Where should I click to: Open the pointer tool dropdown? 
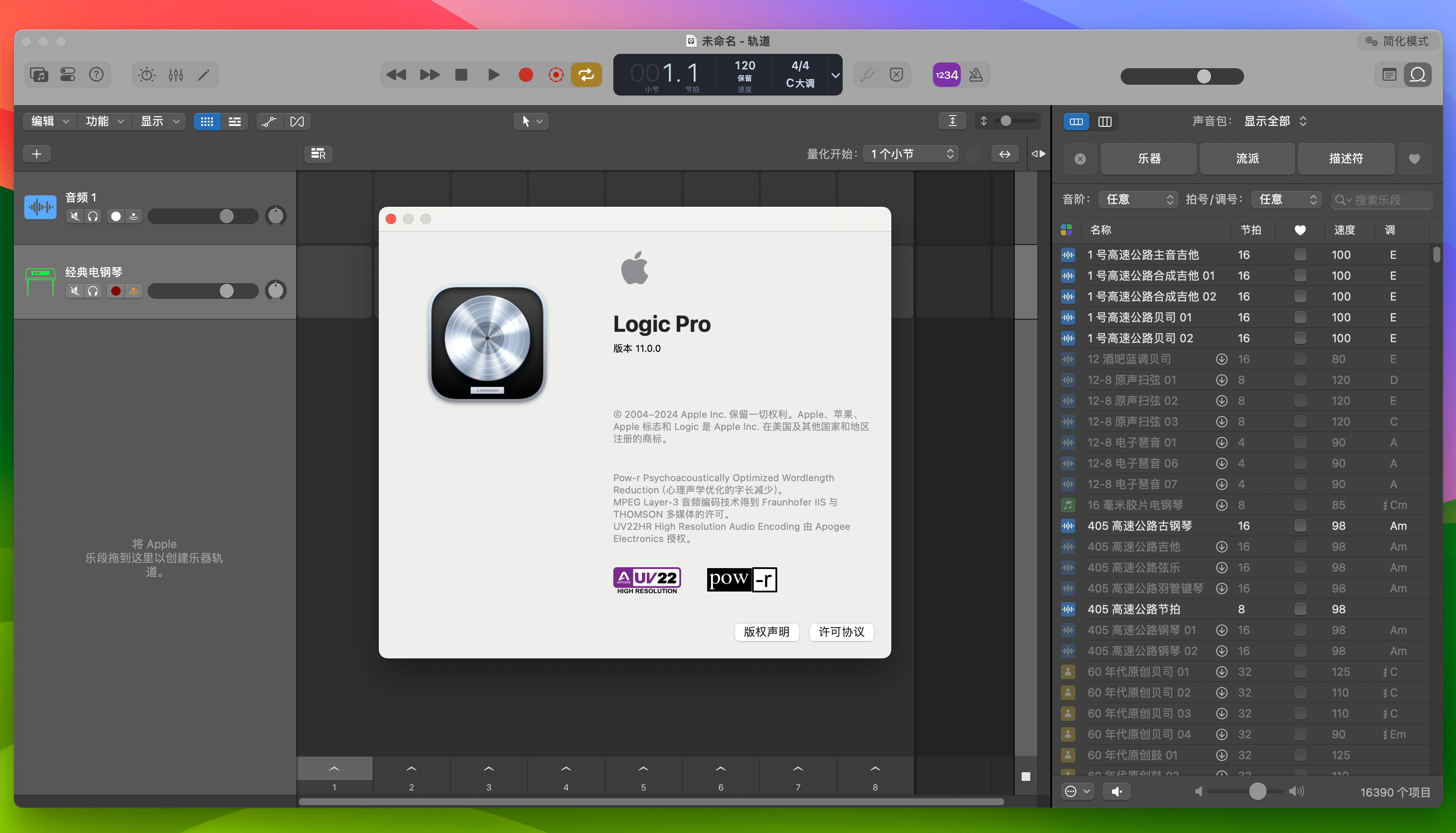coord(532,121)
